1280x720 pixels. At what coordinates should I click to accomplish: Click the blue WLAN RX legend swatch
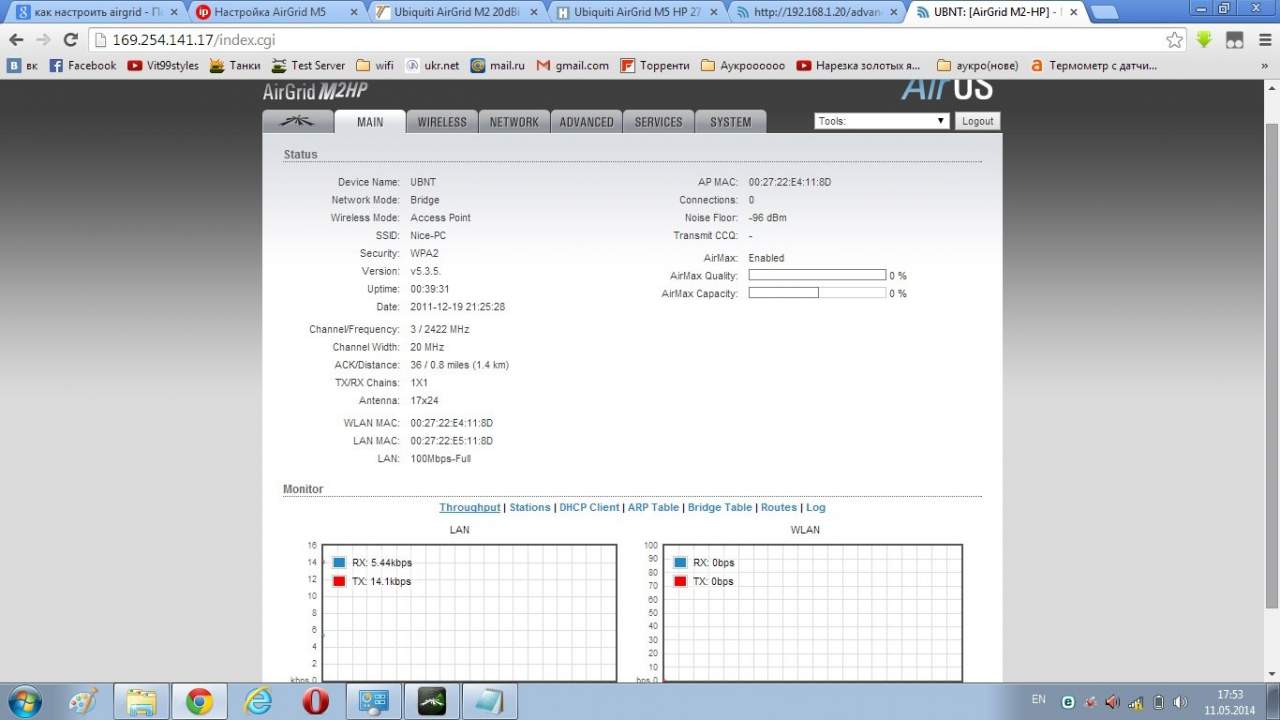pos(680,563)
